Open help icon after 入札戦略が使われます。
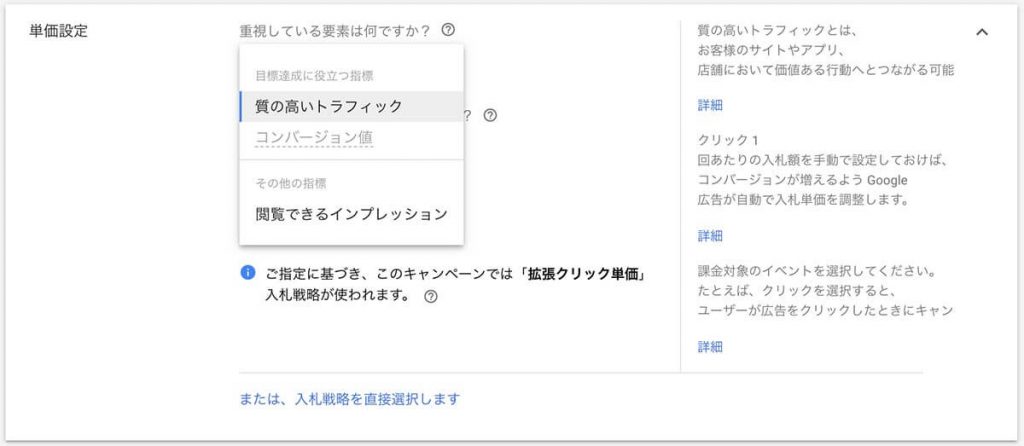Image resolution: width=1024 pixels, height=446 pixels. coord(430,296)
